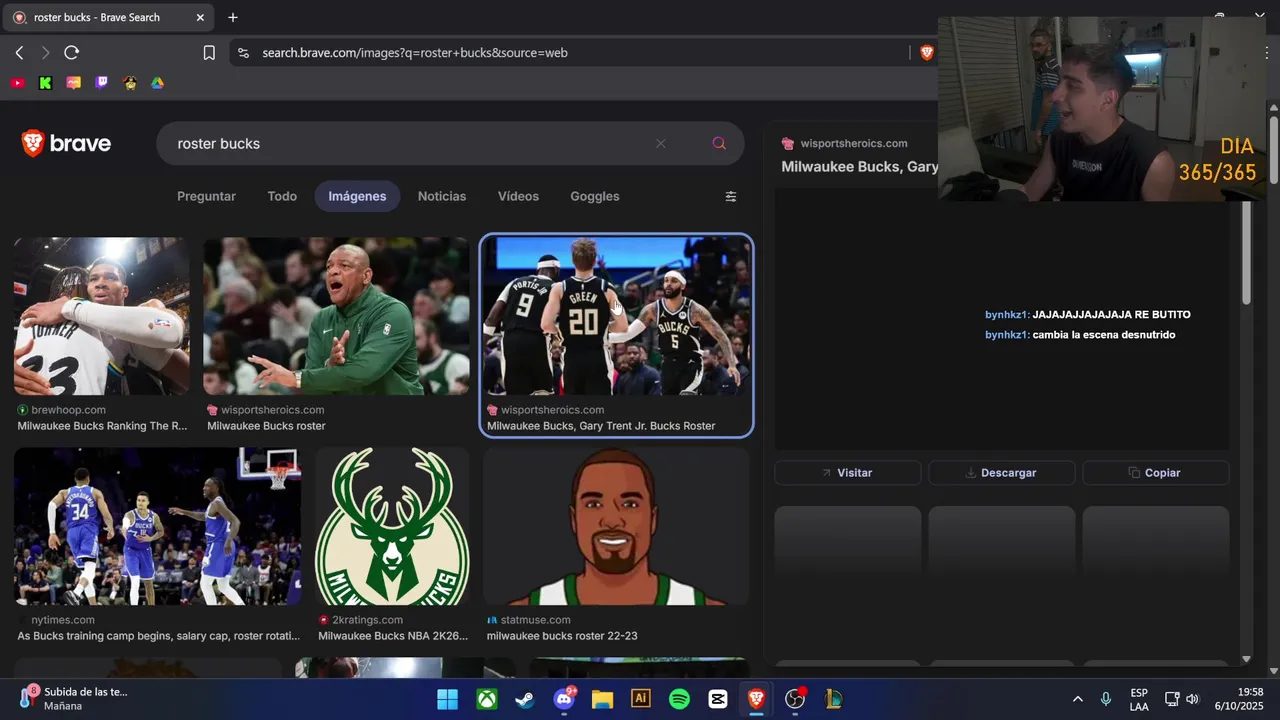Screen dimensions: 1280x720
Task: Close the roster bucks tab
Action: click(x=200, y=17)
